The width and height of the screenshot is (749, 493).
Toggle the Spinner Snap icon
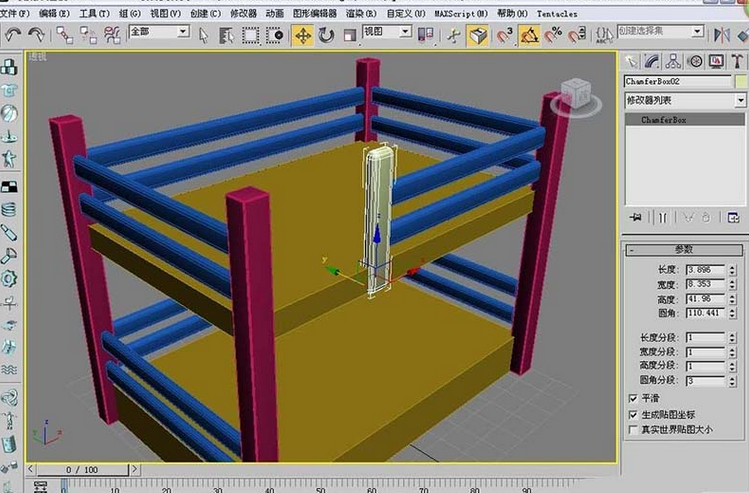point(578,35)
